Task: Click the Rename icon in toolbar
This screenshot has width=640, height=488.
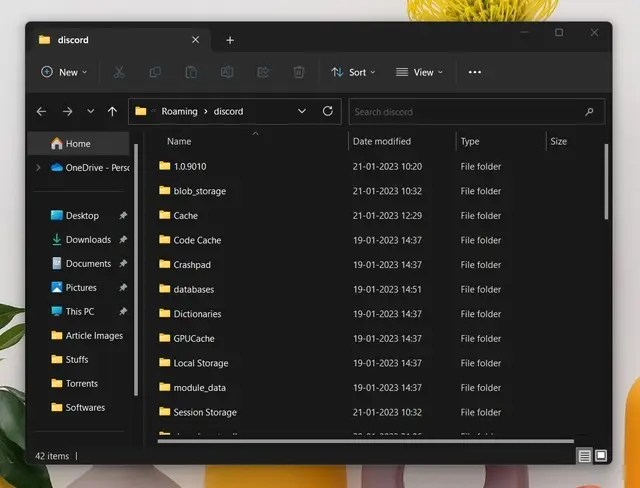Action: tap(227, 72)
